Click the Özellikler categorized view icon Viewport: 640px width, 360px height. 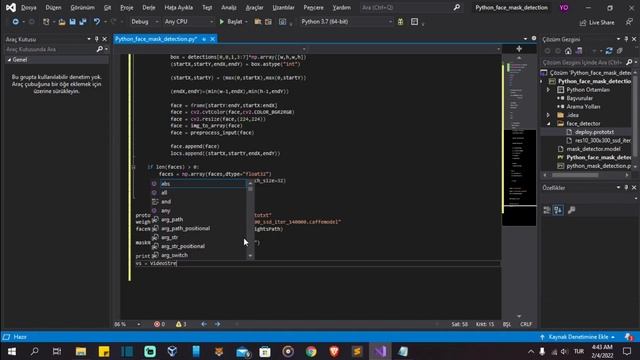coord(547,210)
